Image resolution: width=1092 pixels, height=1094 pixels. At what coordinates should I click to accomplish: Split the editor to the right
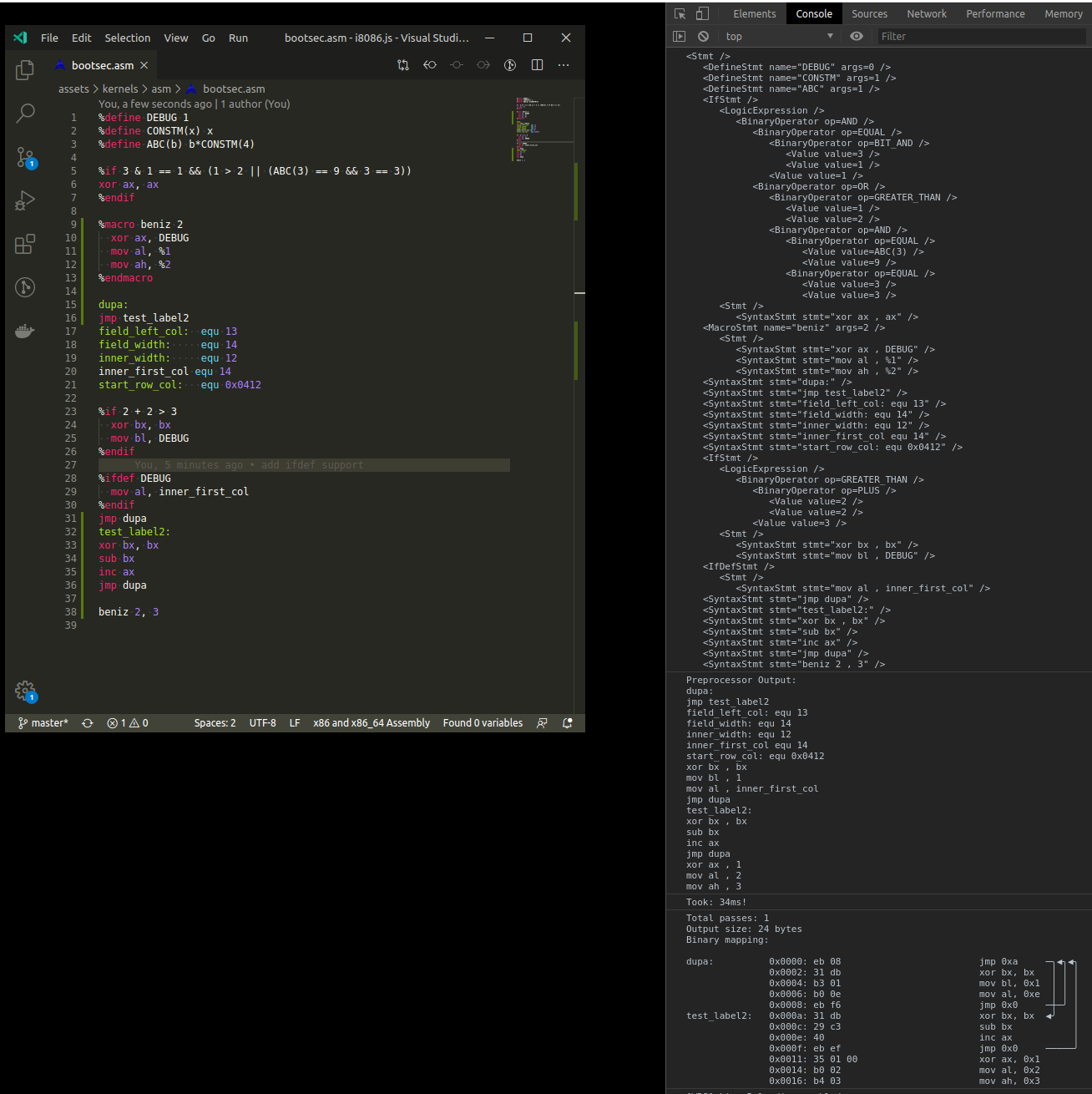point(537,65)
